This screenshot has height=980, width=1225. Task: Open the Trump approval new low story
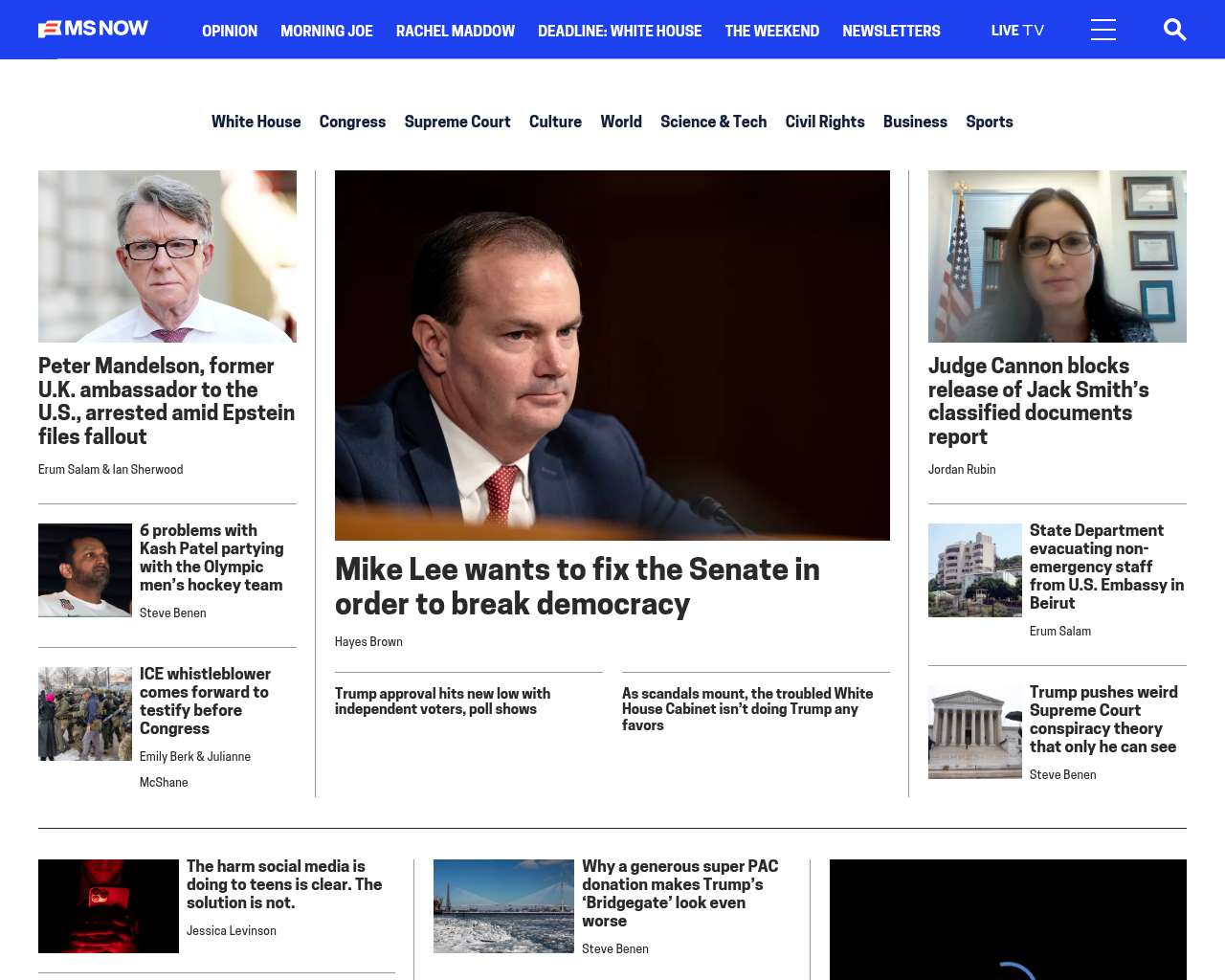tap(442, 701)
